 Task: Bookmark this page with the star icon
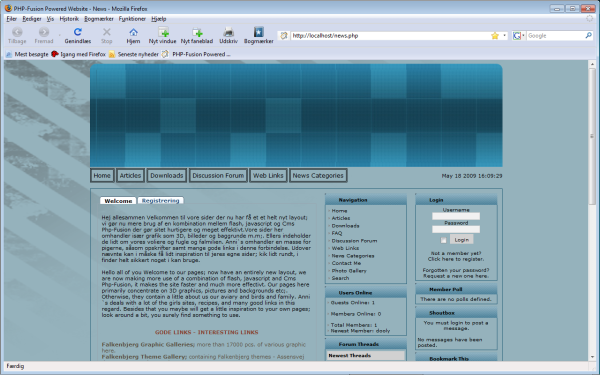click(495, 36)
